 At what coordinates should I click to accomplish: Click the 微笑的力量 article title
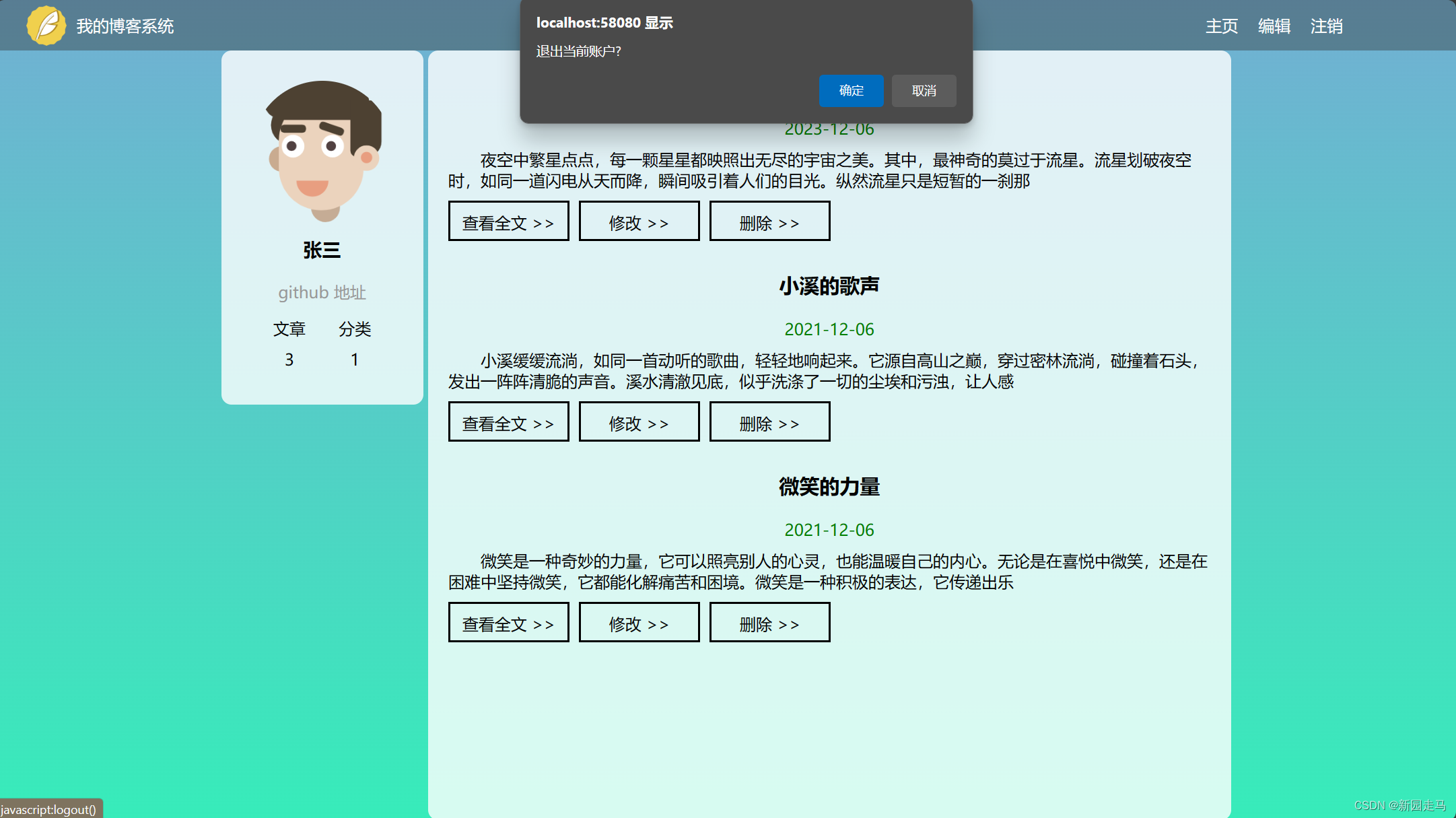click(x=829, y=487)
